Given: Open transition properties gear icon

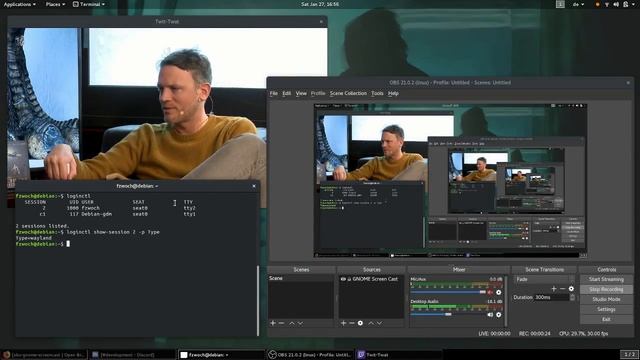Looking at the screenshot, I should (571, 289).
